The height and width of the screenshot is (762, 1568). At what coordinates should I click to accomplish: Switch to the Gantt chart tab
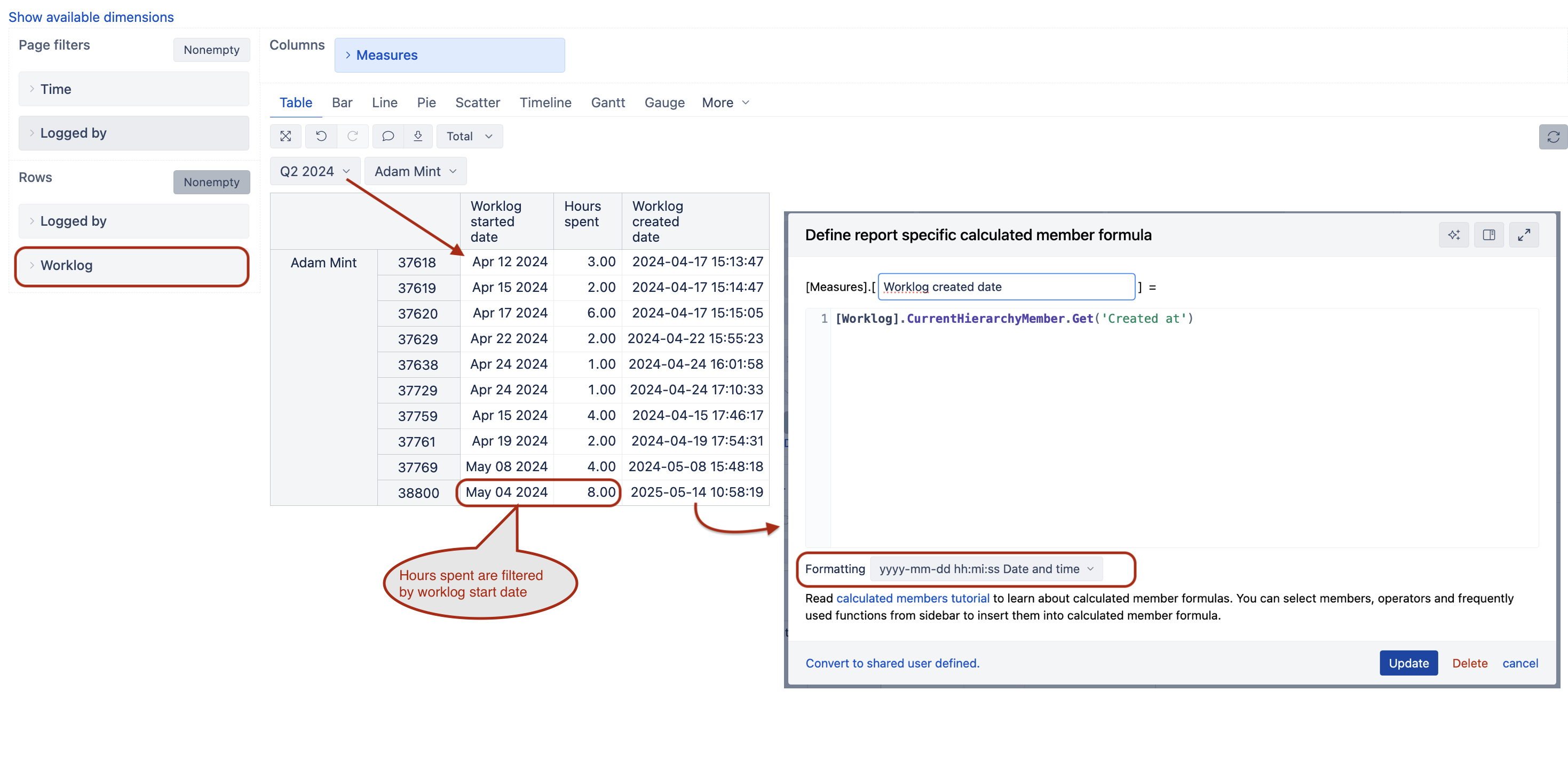point(608,103)
